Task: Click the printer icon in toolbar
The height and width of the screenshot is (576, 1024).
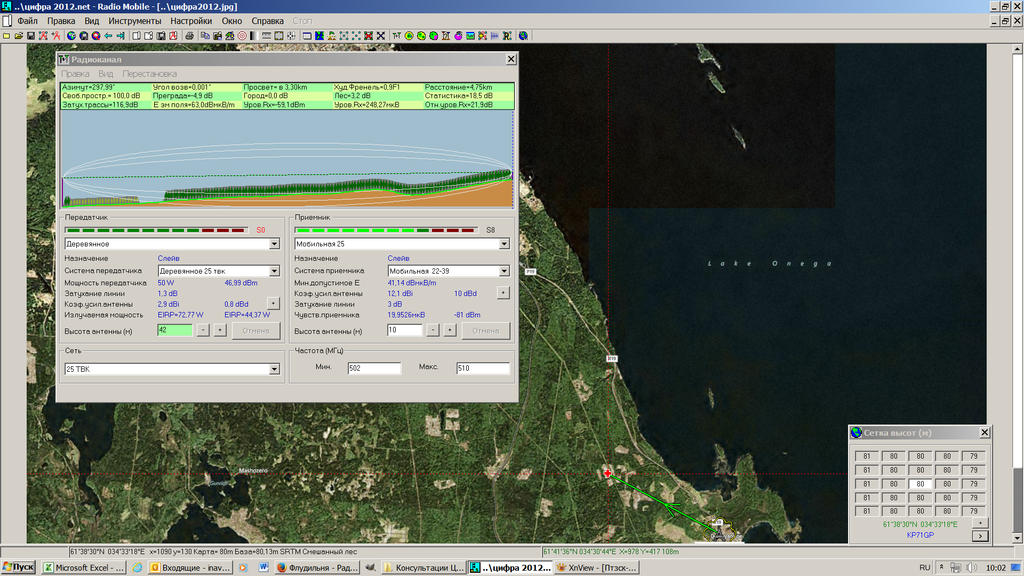Action: click(190, 36)
